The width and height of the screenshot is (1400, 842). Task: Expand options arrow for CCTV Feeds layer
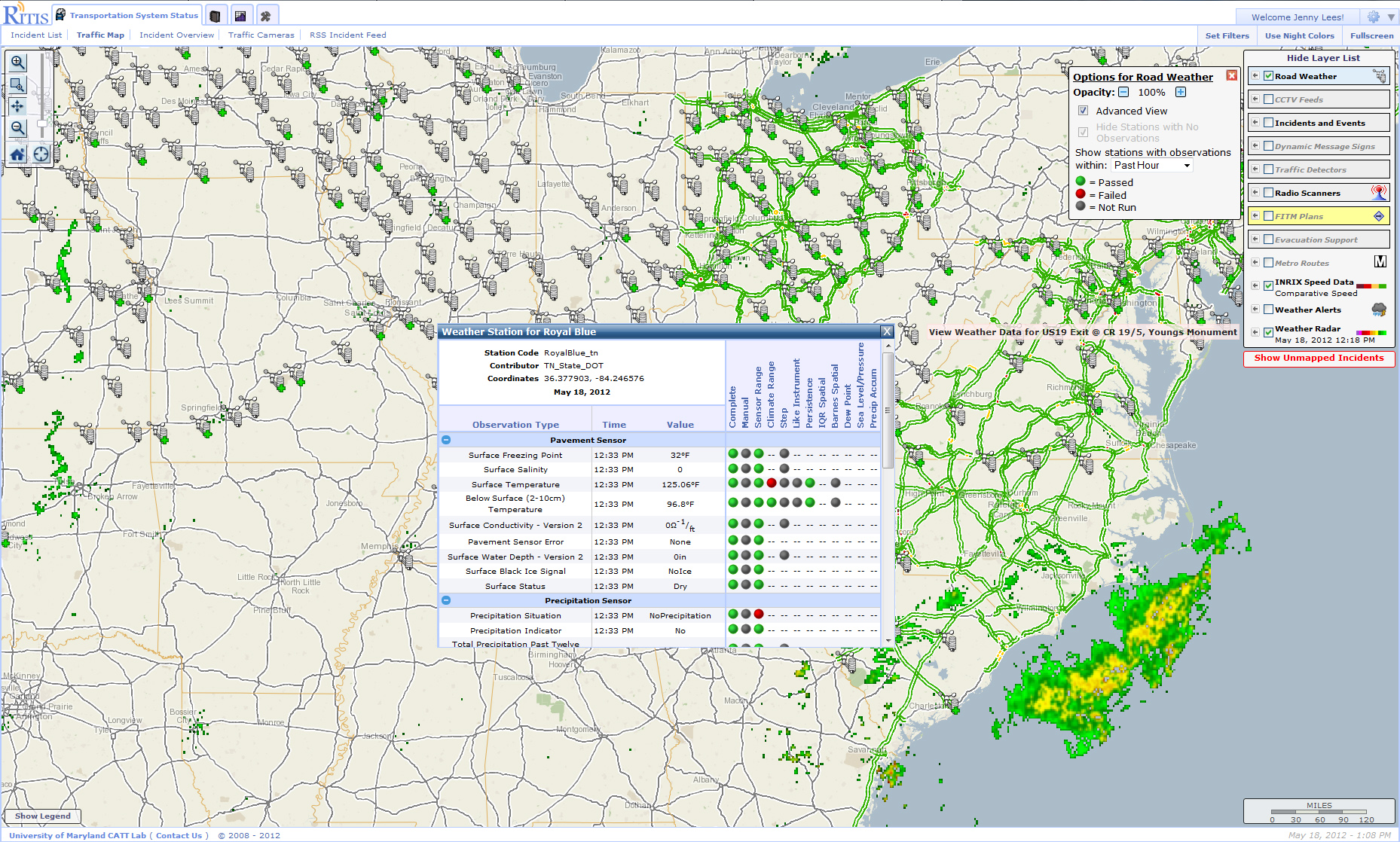coord(1255,99)
